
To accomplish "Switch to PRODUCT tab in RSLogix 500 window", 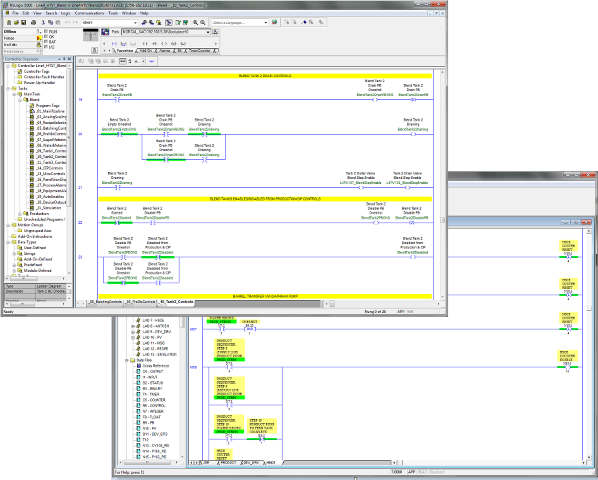I will pyautogui.click(x=228, y=462).
